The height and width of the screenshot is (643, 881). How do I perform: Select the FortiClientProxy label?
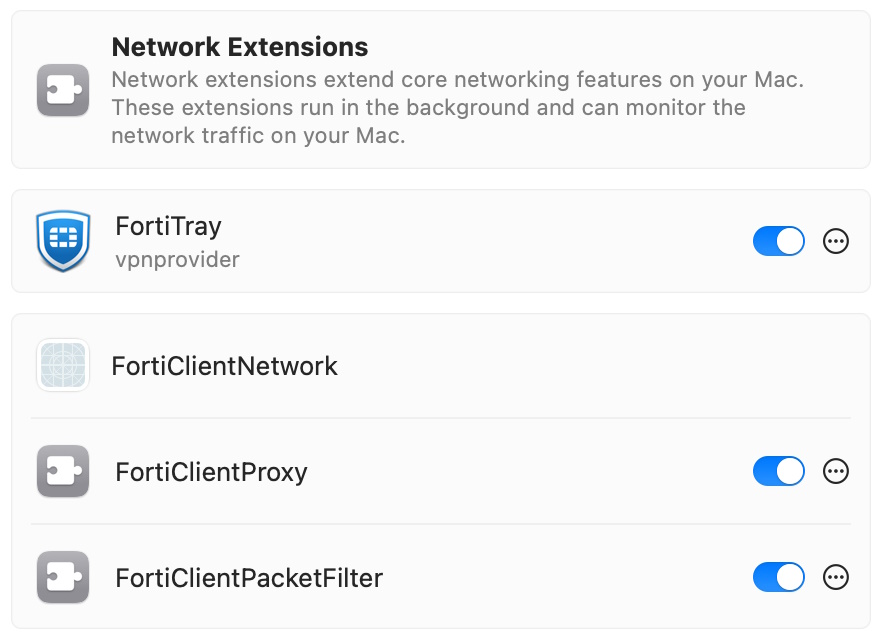click(x=211, y=472)
